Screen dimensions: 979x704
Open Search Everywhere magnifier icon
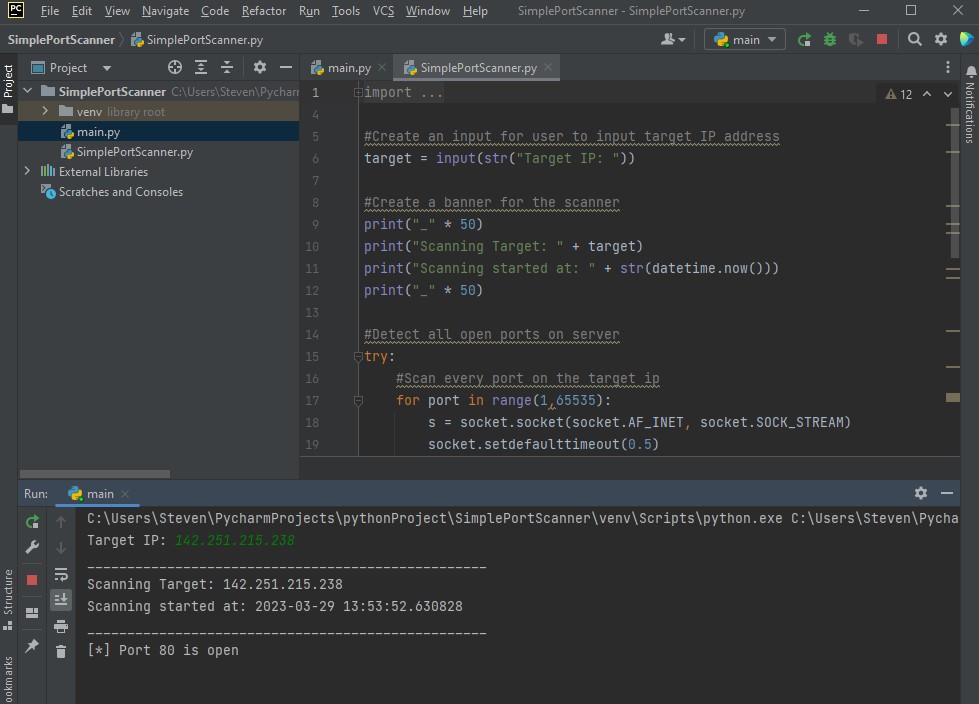pyautogui.click(x=915, y=40)
